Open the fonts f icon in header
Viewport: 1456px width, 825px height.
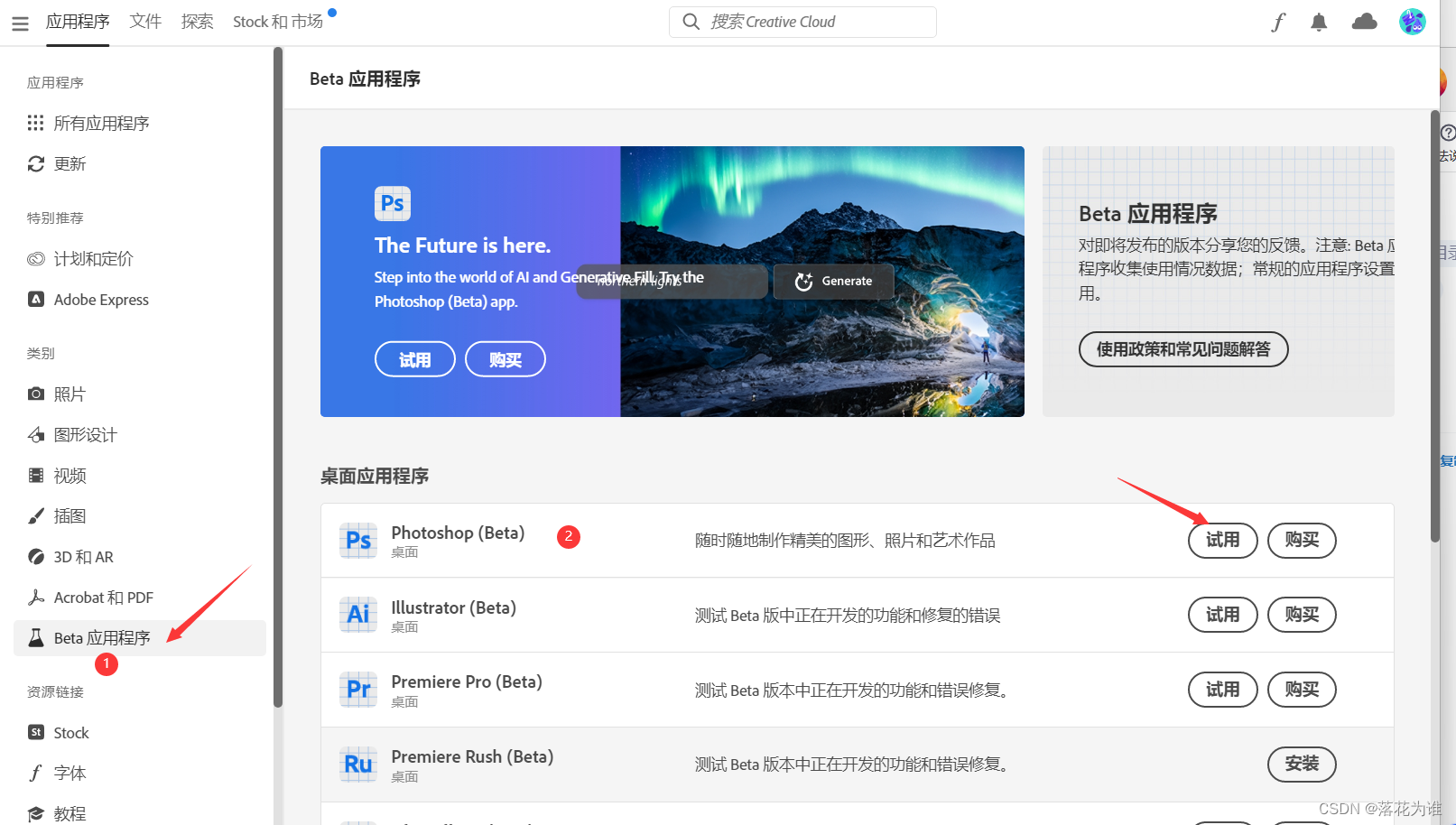tap(1278, 22)
